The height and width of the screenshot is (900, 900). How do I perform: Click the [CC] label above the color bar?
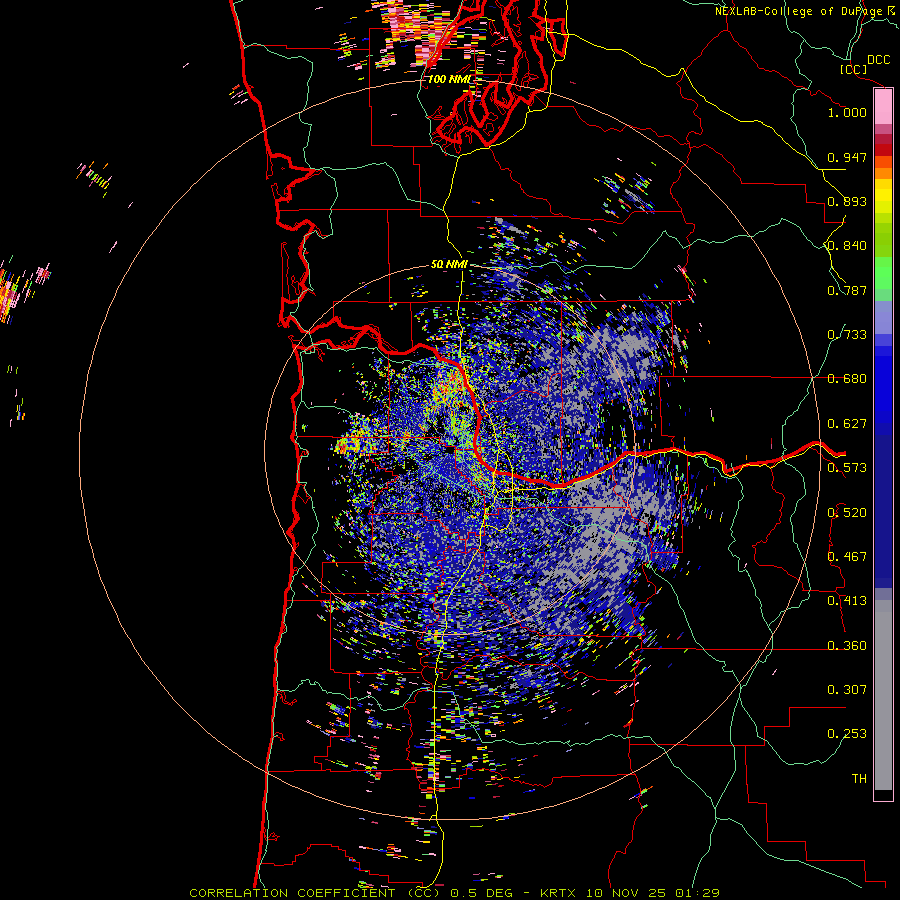(853, 69)
